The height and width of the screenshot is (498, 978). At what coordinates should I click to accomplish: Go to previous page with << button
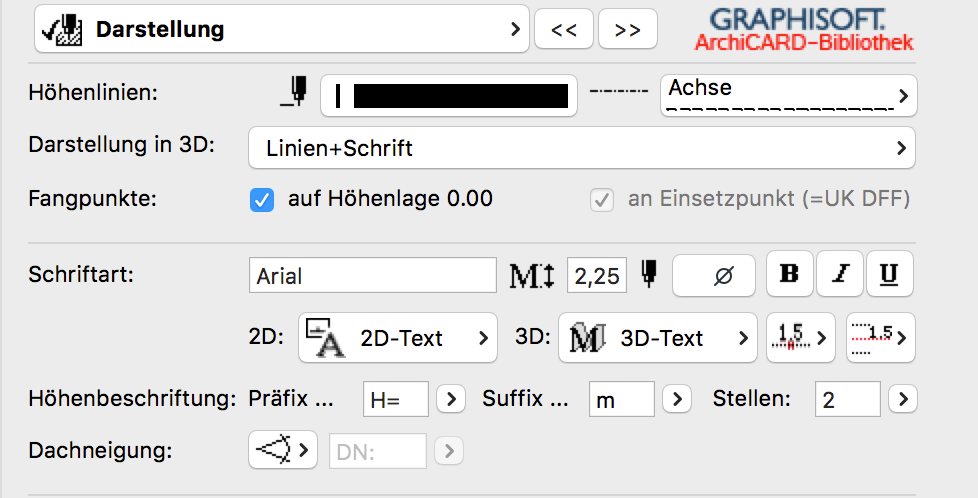(564, 30)
